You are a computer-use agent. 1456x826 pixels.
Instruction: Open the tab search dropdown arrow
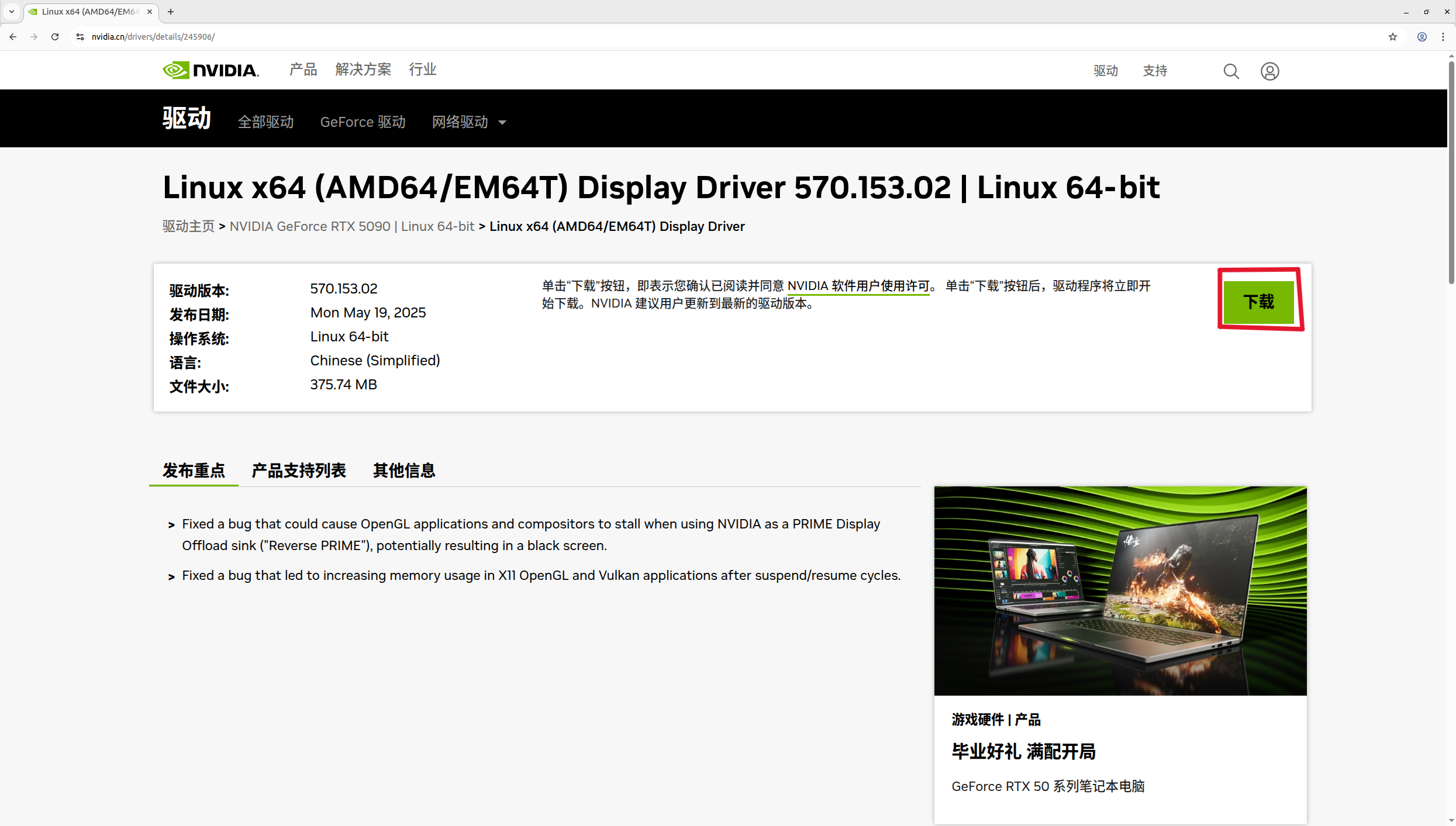(x=11, y=12)
